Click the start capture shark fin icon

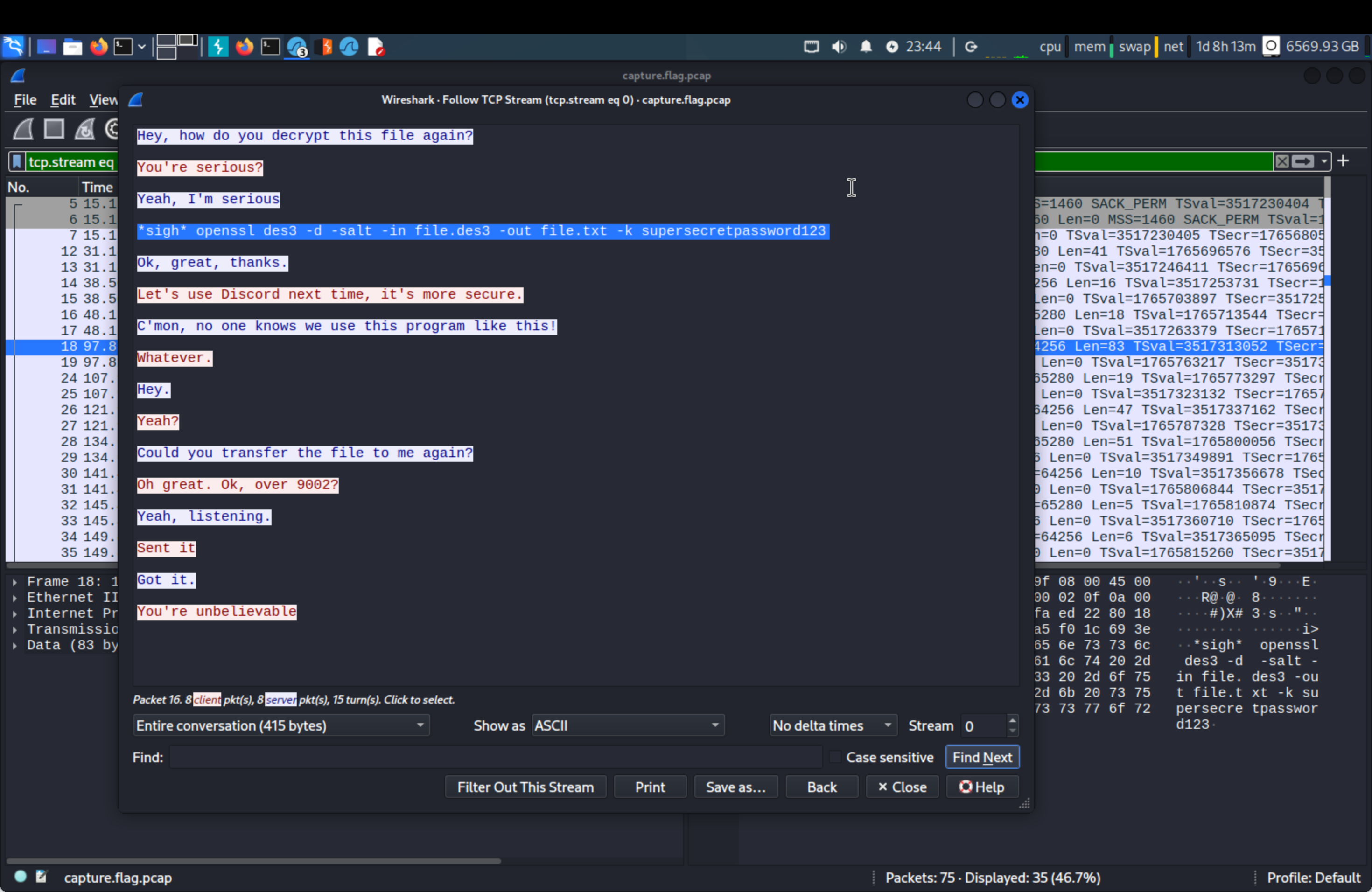24,129
